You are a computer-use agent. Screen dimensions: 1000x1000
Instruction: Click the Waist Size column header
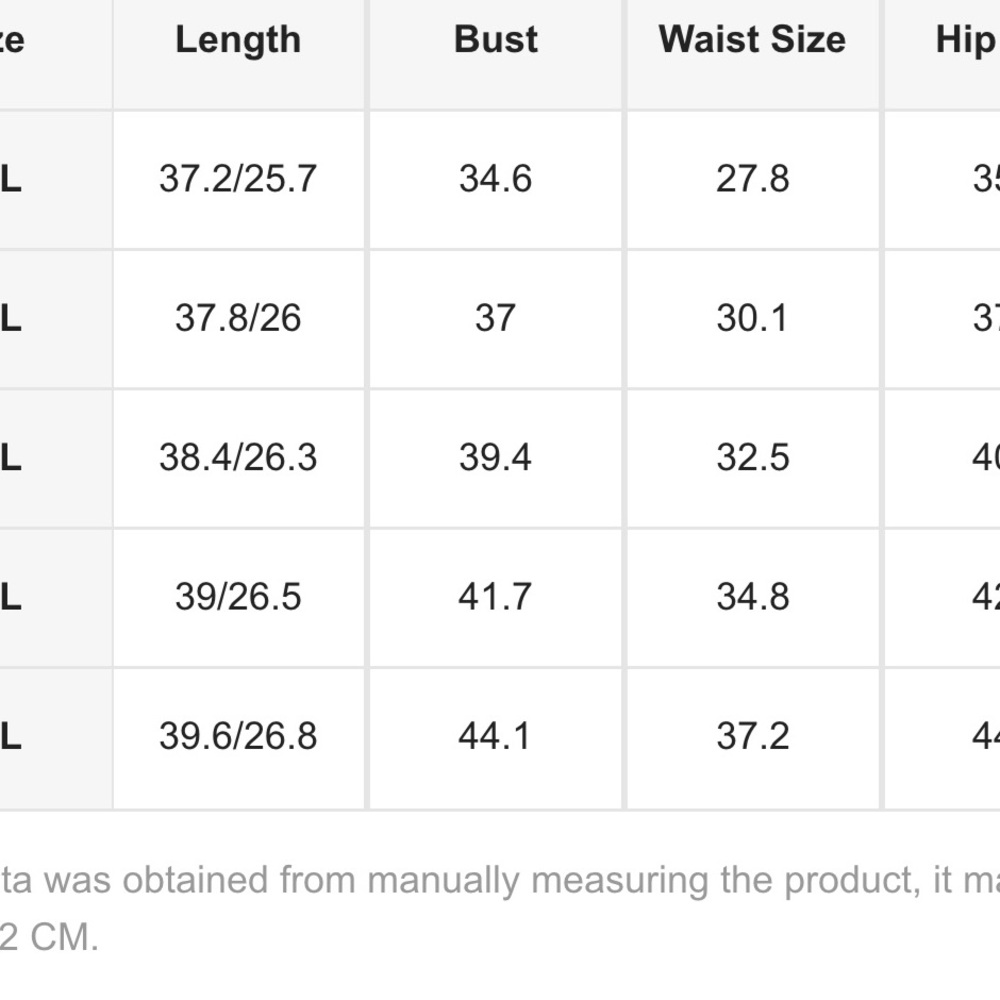coord(752,40)
